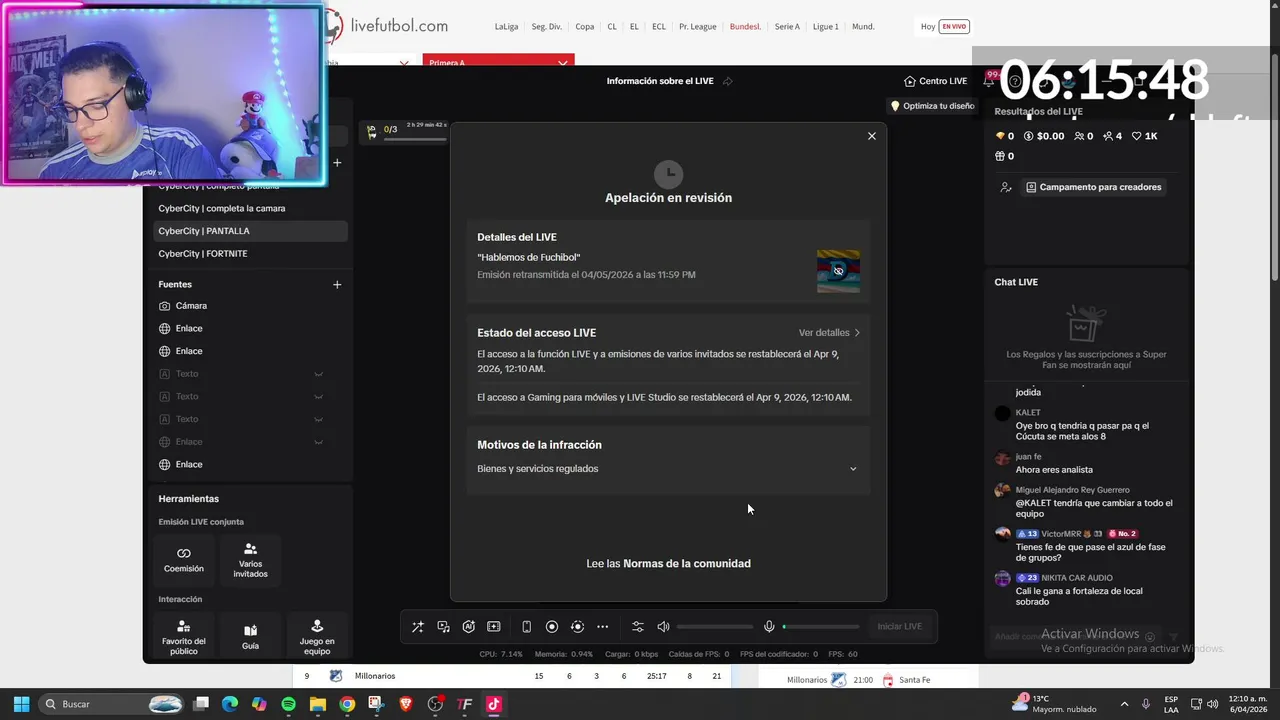Show the third hidden Texto source

click(319, 420)
